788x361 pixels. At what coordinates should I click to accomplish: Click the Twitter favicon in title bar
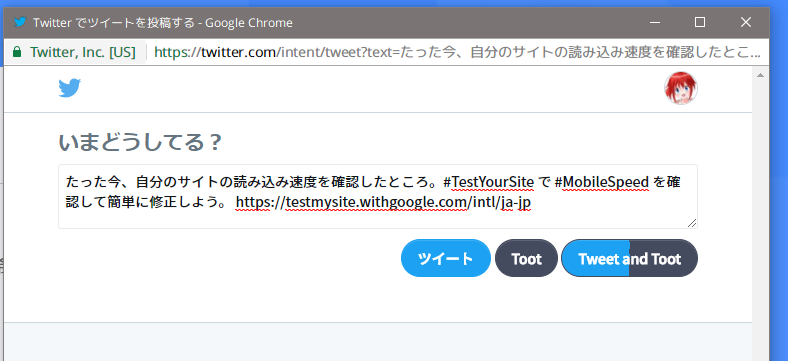[x=20, y=23]
